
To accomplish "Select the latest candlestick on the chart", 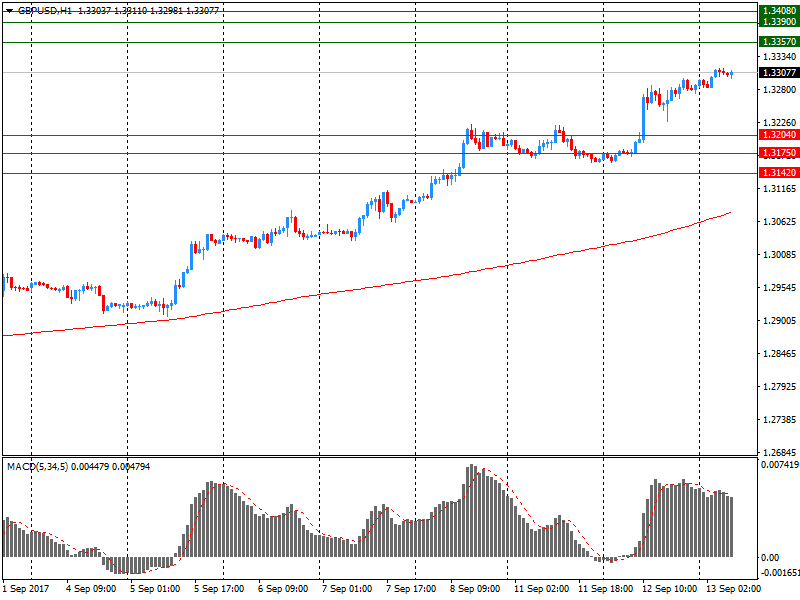I will coord(732,74).
